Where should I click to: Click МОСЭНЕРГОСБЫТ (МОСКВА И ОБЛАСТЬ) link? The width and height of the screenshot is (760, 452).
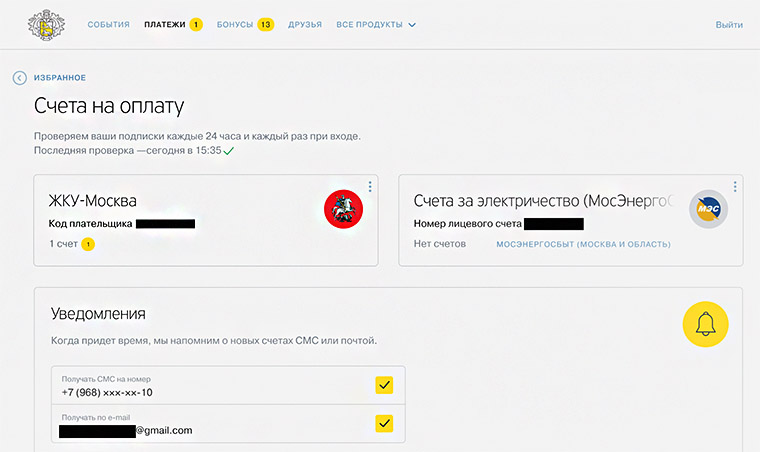point(583,244)
